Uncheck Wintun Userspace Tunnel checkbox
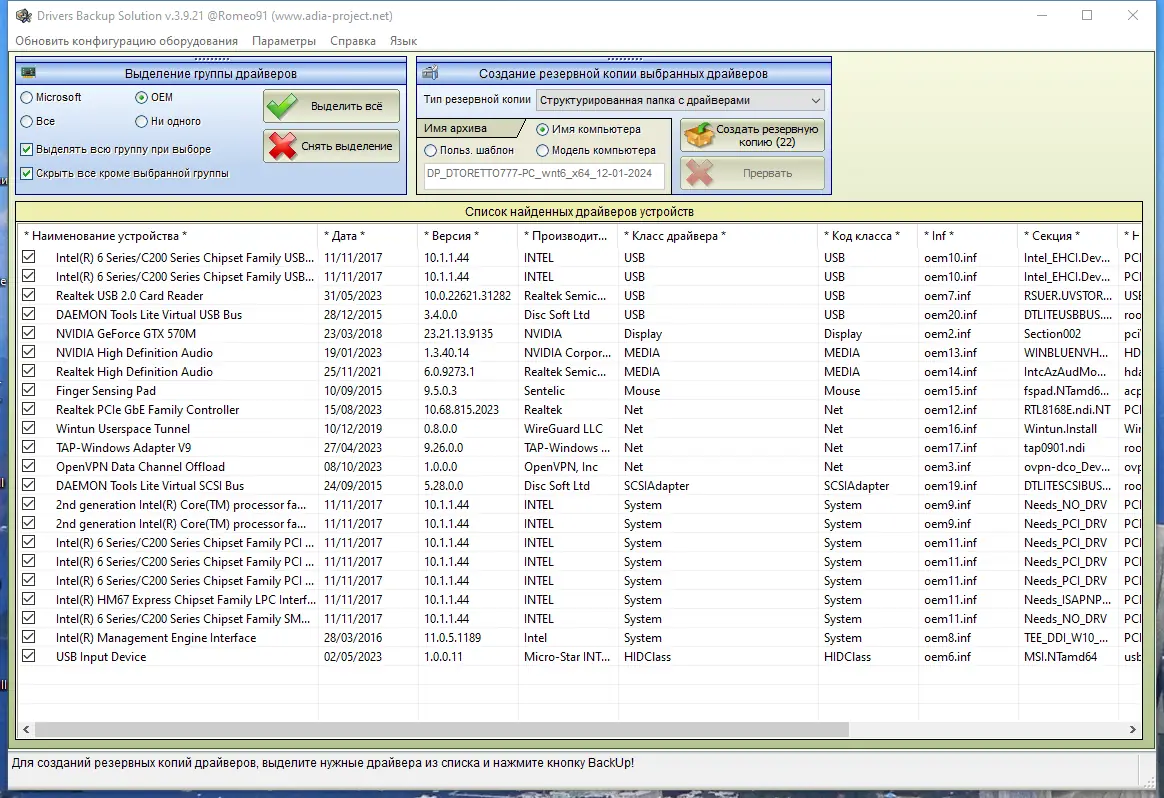Image resolution: width=1164 pixels, height=798 pixels. tap(28, 428)
